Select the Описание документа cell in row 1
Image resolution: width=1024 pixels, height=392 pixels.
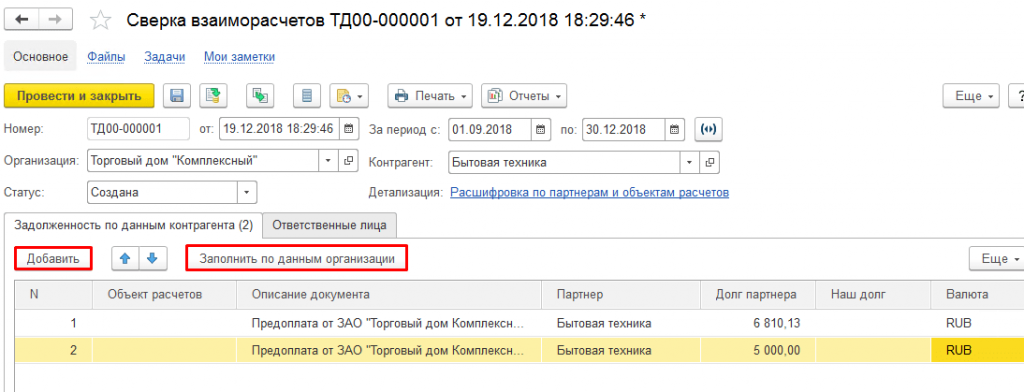tap(389, 323)
